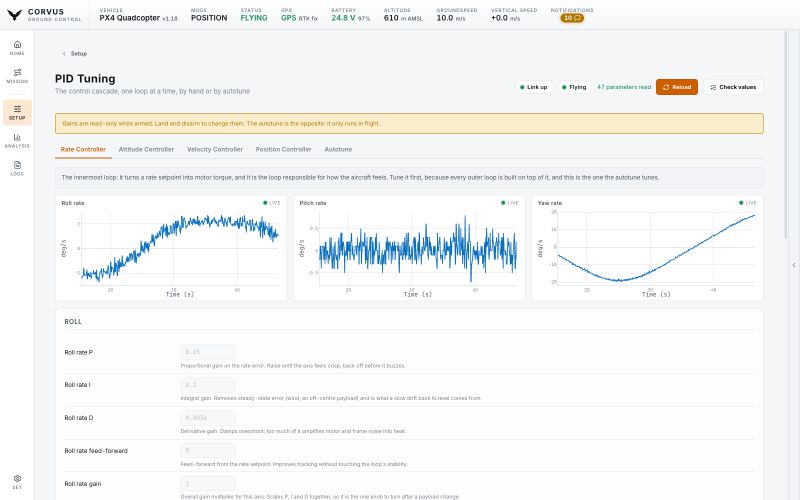Screen dimensions: 800x500
Task: Click the LIVE indicator on Yaw rate chart
Action: 748,203
